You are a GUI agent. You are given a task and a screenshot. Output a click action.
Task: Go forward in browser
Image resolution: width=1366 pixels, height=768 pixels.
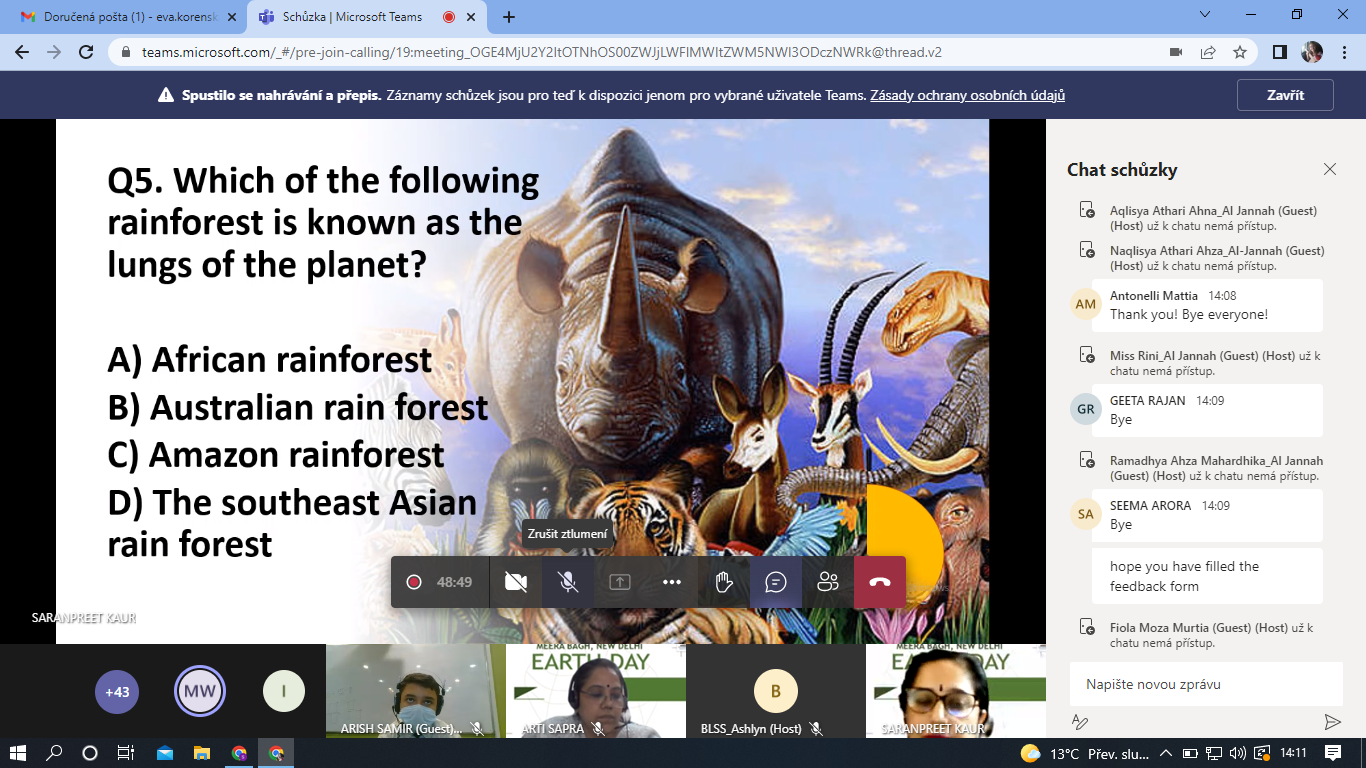coord(54,52)
